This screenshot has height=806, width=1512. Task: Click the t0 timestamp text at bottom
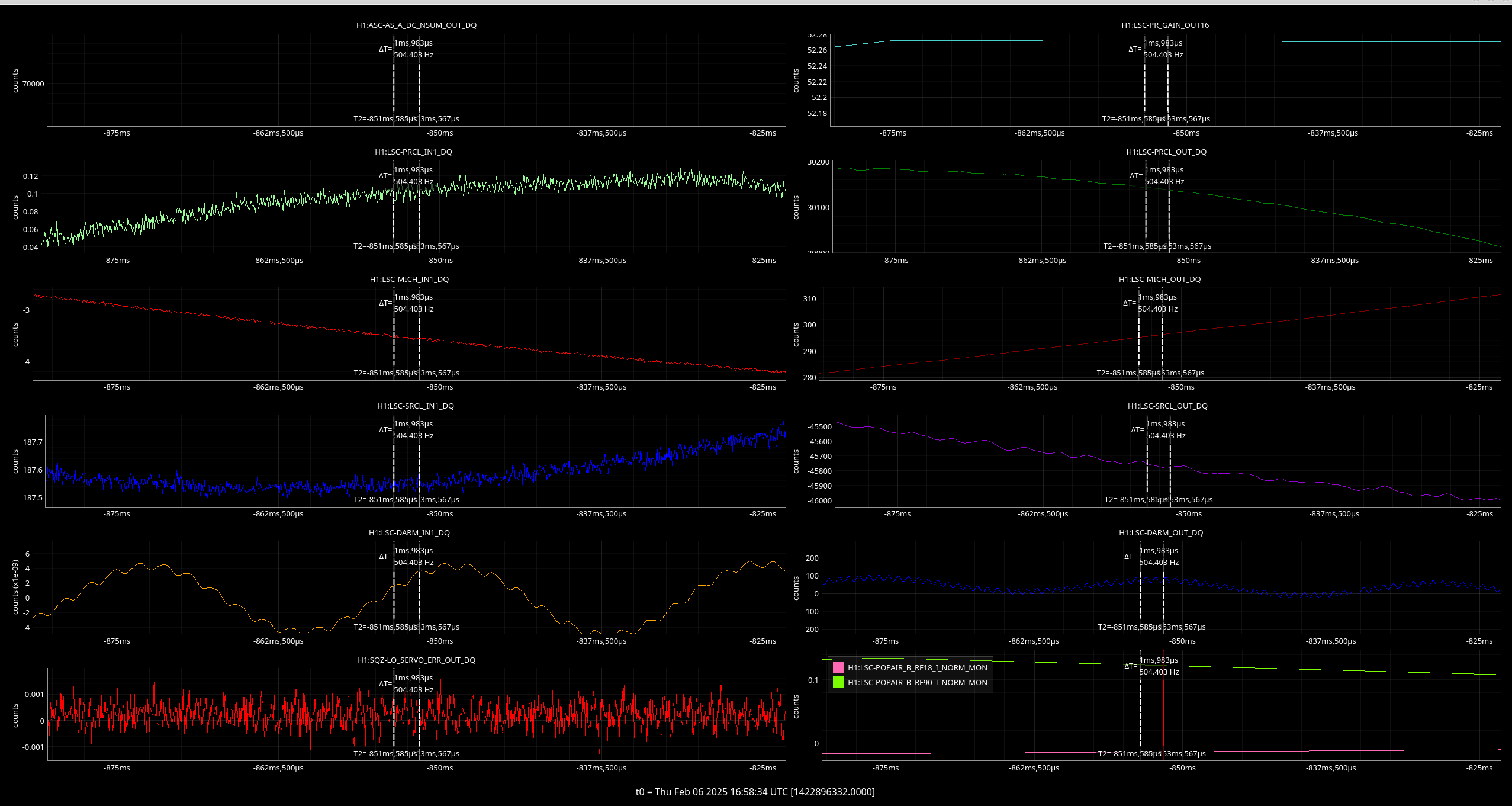click(755, 792)
